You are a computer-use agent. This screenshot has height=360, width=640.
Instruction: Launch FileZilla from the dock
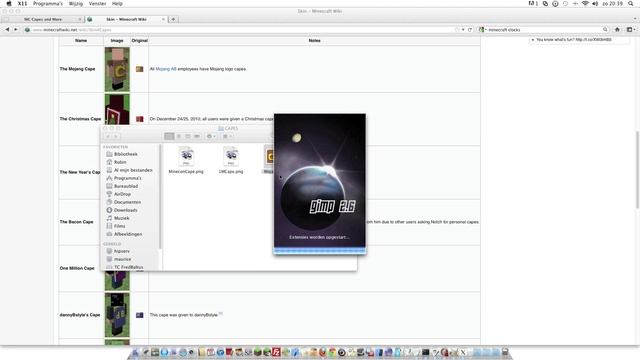(277, 352)
